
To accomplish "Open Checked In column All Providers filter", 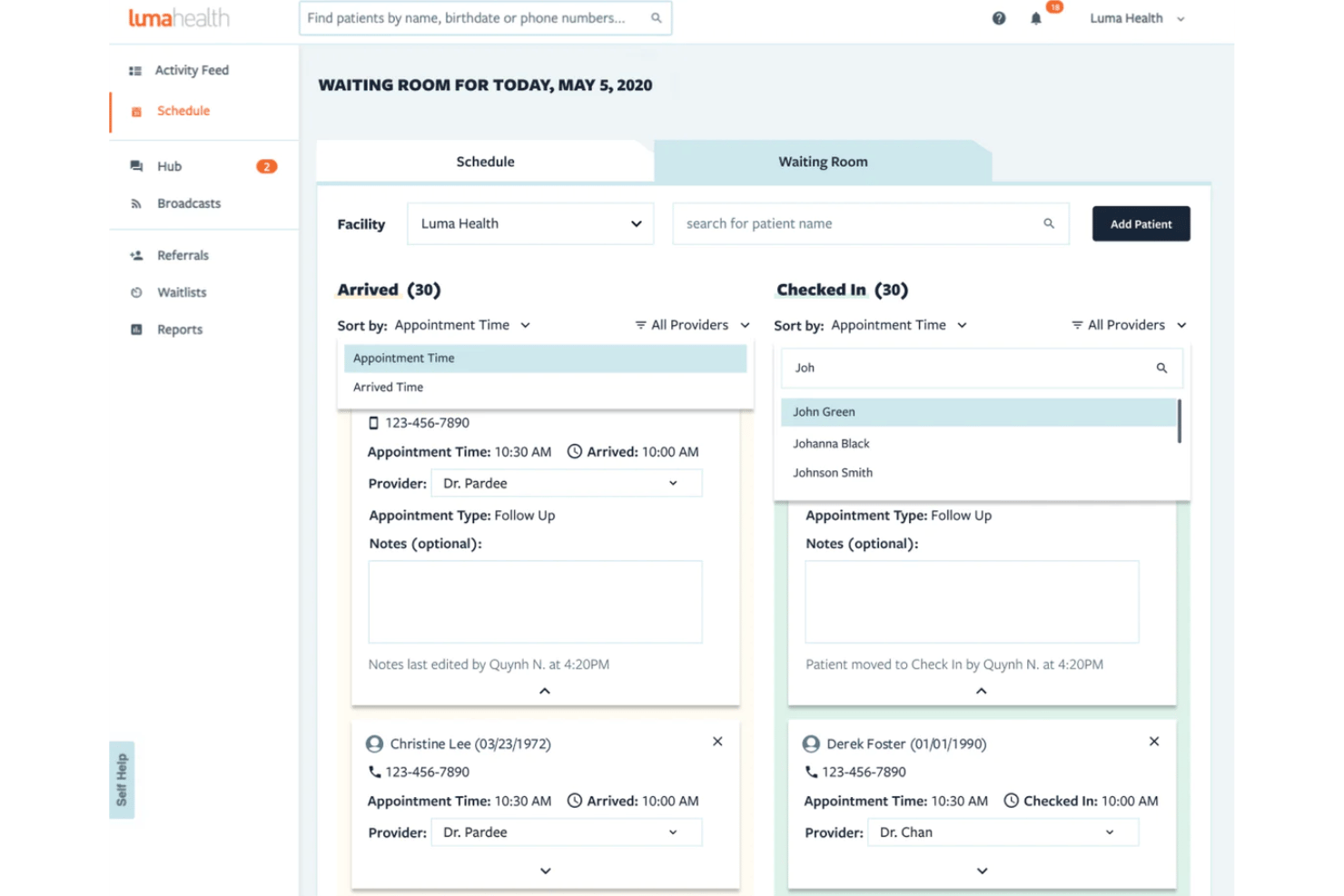I will pyautogui.click(x=1129, y=325).
